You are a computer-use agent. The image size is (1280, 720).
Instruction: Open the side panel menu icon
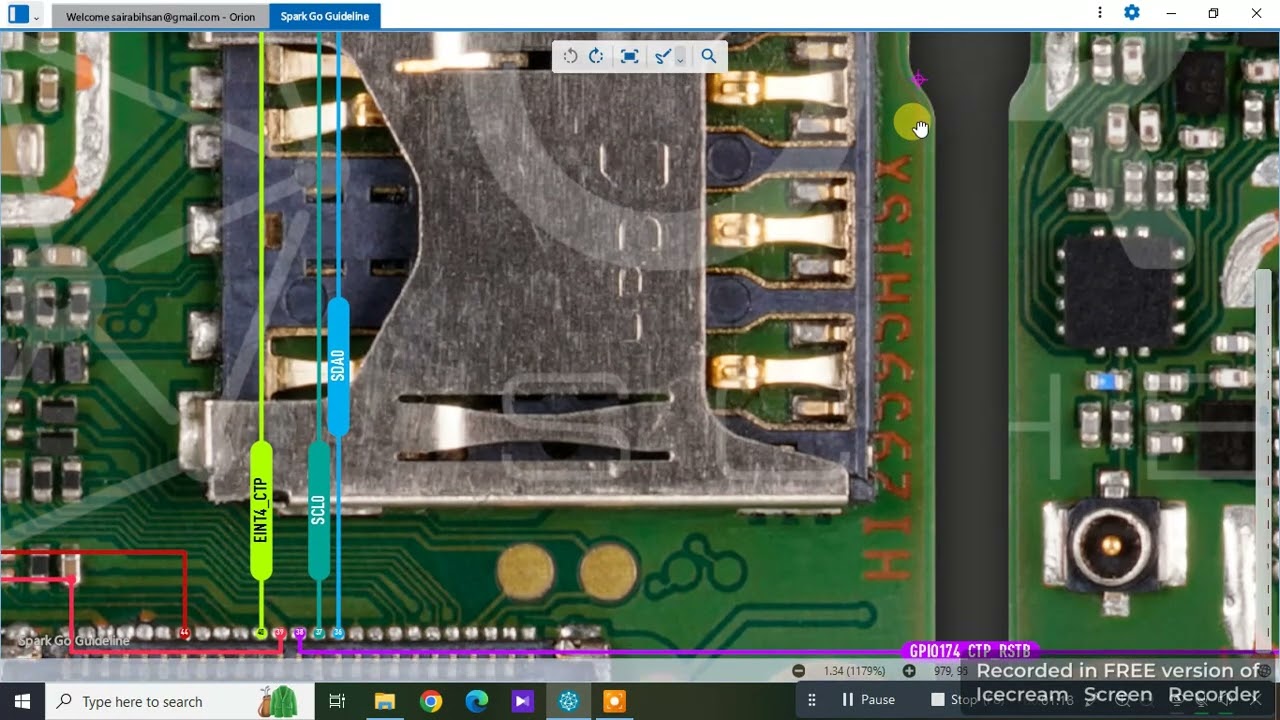coord(18,15)
